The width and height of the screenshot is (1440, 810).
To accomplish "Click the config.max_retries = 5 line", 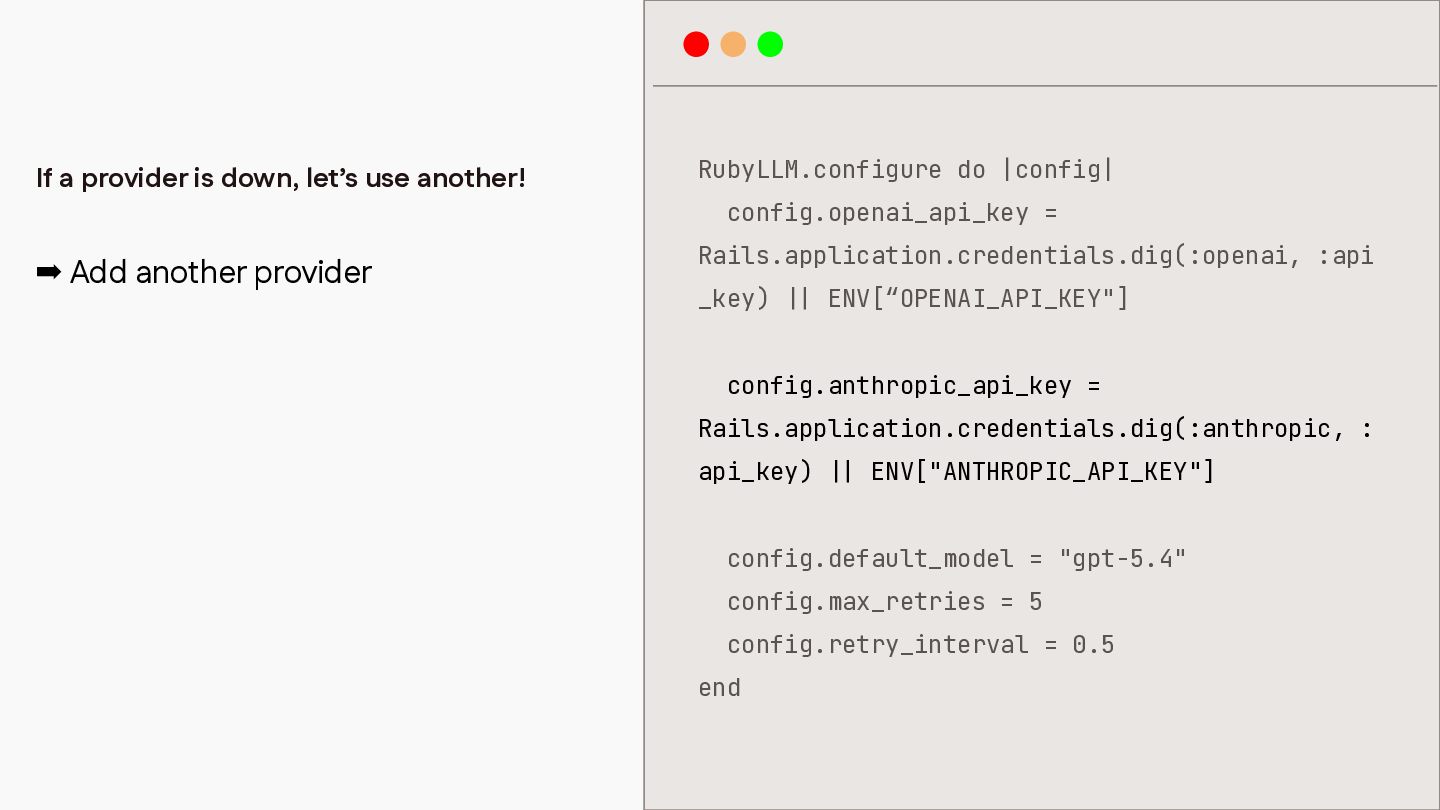I will pyautogui.click(x=884, y=601).
